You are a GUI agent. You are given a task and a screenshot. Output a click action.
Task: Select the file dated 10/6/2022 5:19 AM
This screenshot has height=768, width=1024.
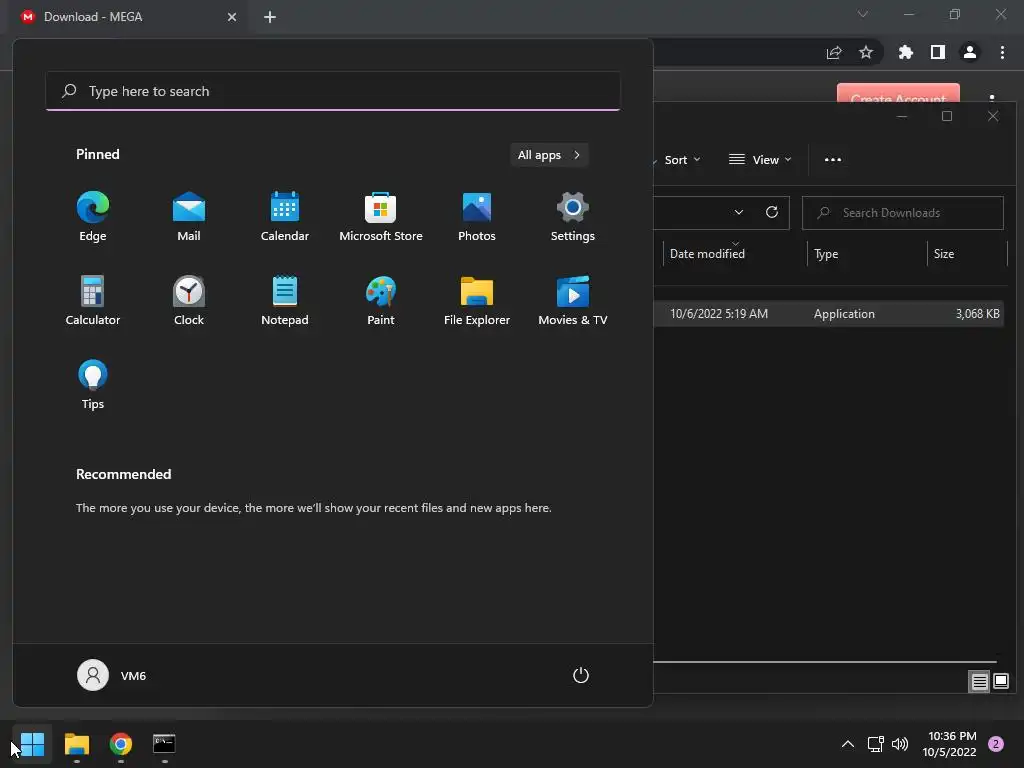point(828,313)
